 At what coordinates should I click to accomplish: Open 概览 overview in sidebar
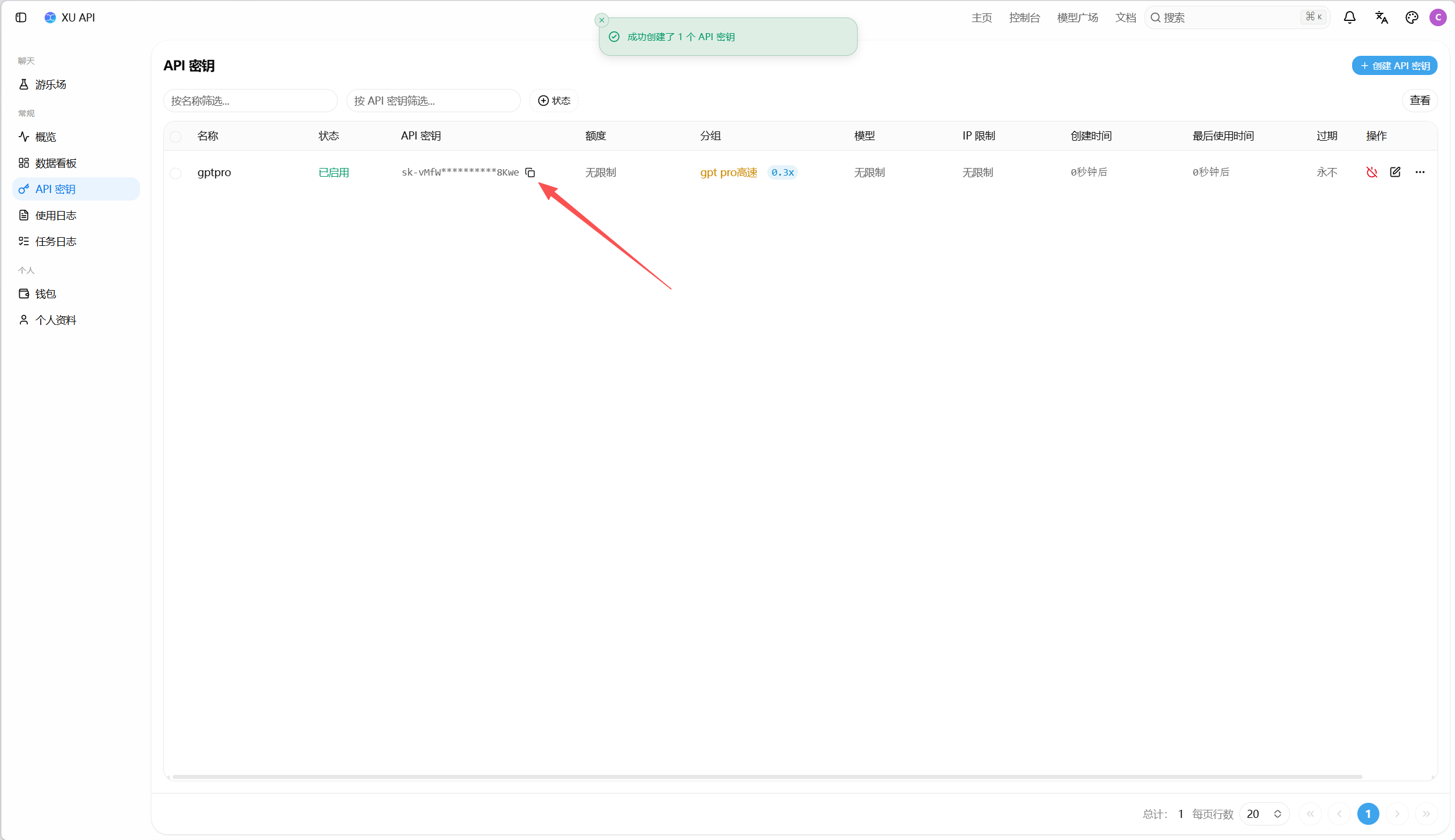point(76,137)
